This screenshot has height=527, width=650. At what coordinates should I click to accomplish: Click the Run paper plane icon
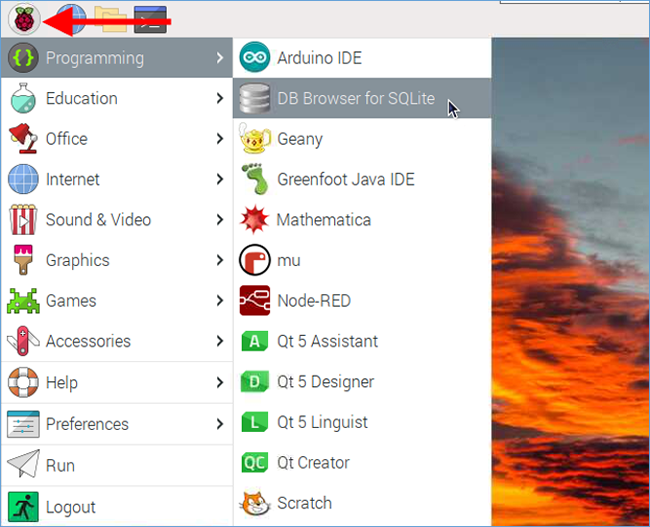(23, 464)
